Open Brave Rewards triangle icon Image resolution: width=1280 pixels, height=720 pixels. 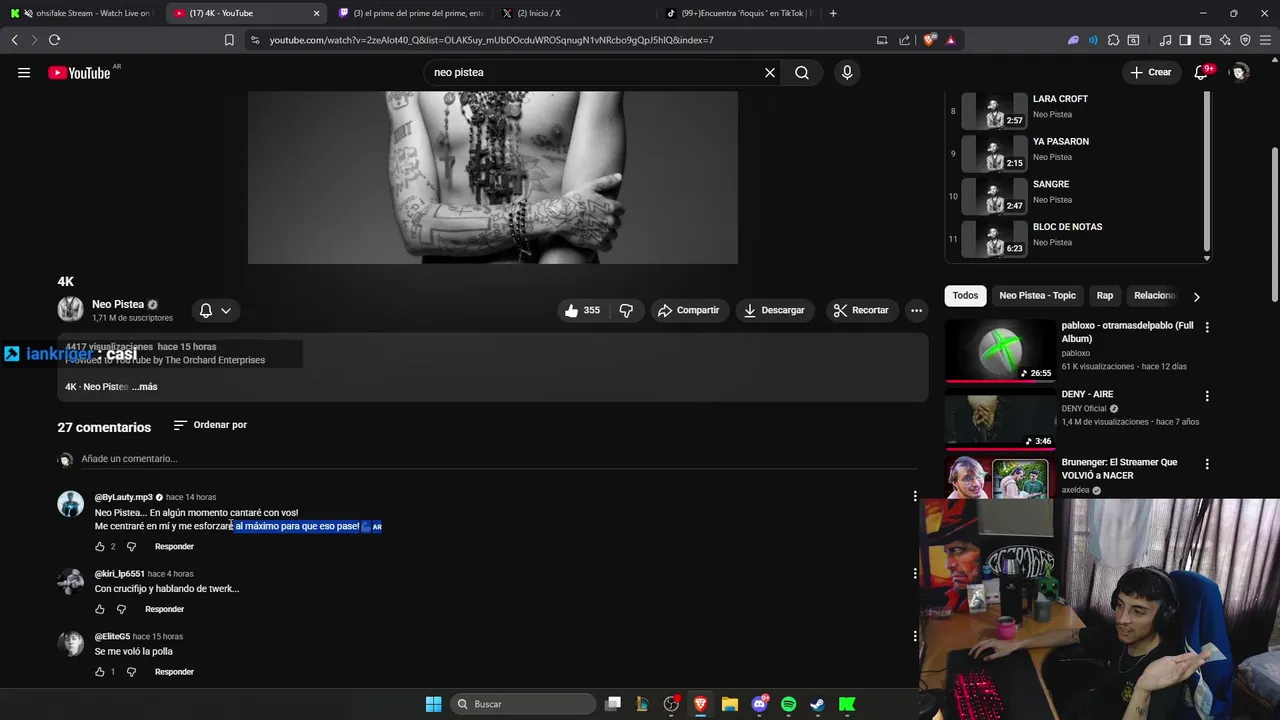(950, 40)
